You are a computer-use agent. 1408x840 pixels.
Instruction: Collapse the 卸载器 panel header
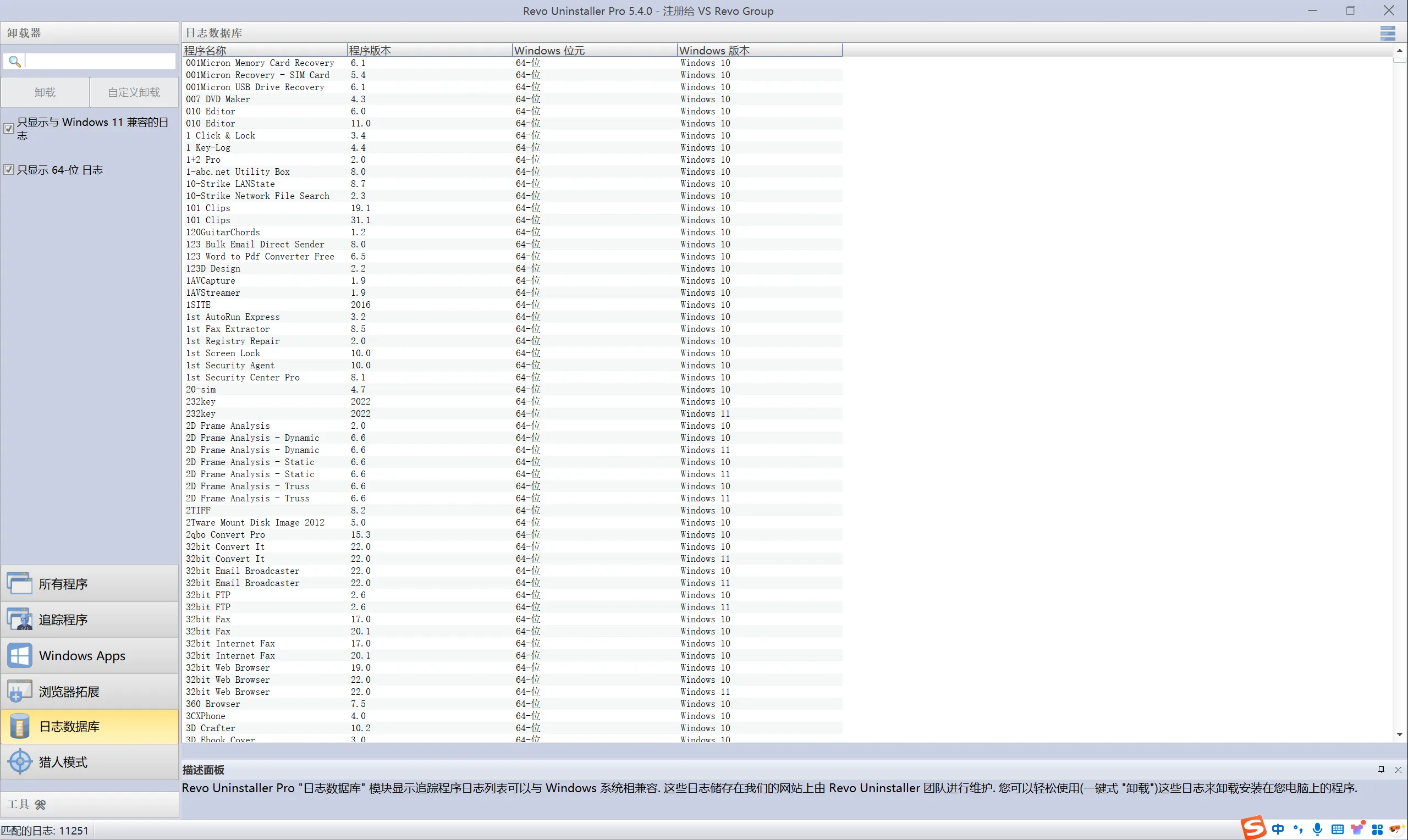pyautogui.click(x=90, y=33)
